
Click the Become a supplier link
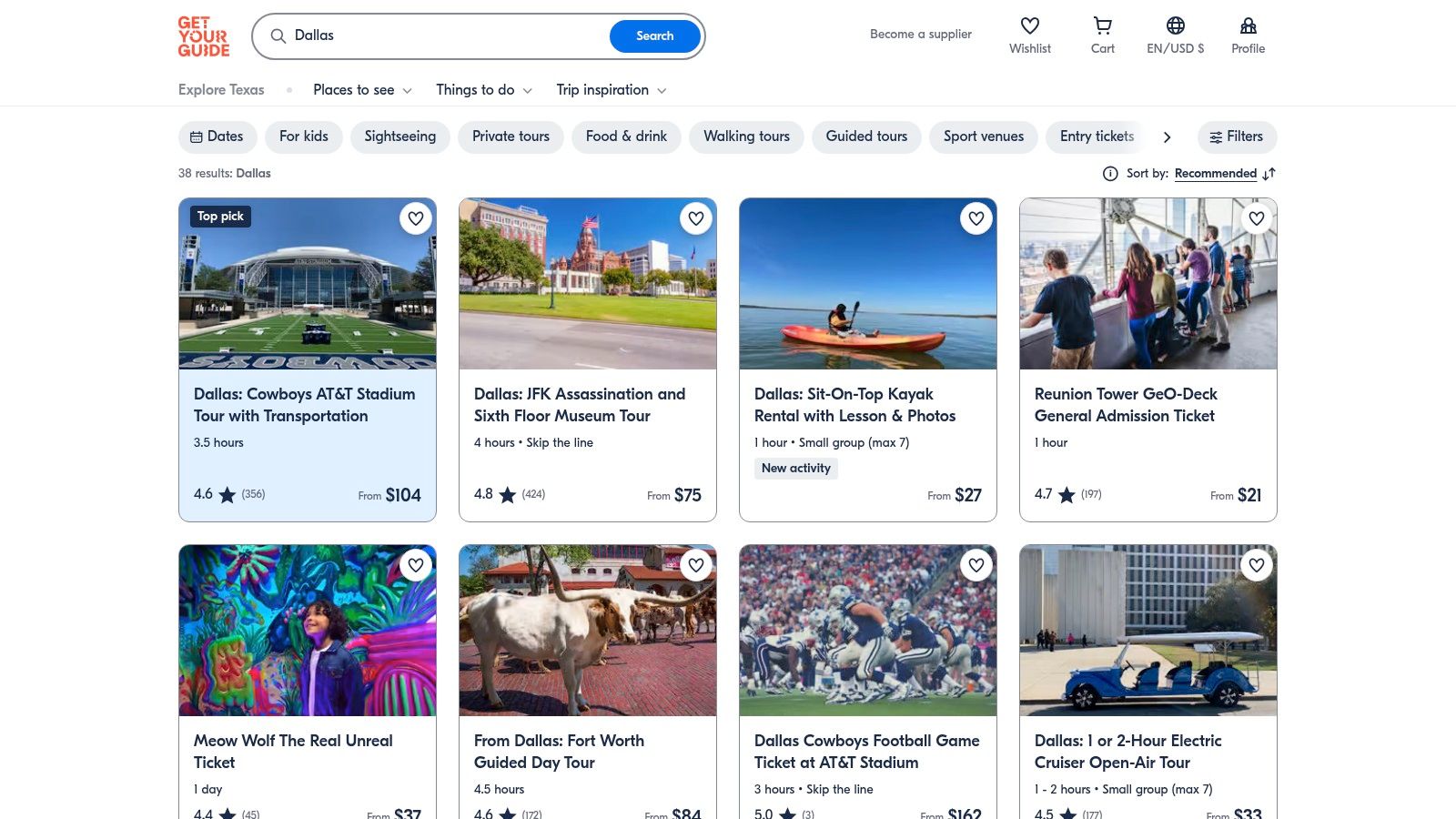tap(920, 34)
